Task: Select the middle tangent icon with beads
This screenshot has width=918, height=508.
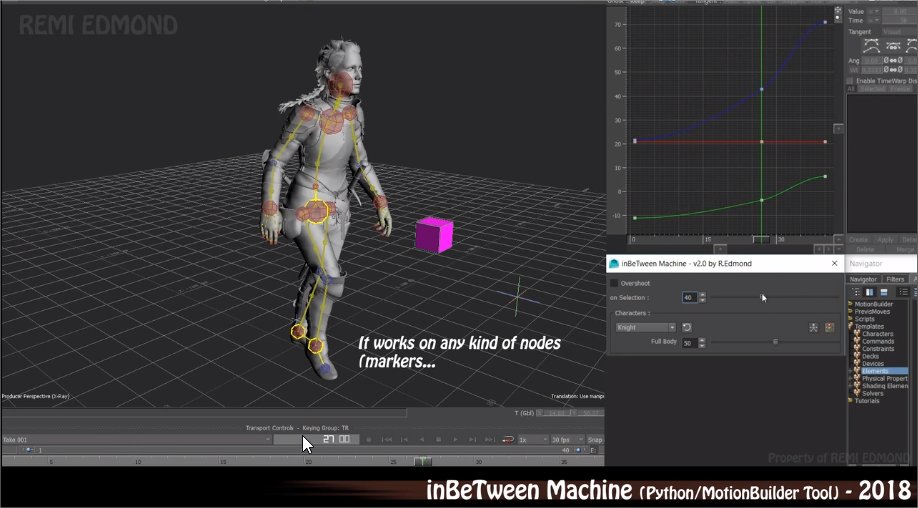Action: coord(893,46)
